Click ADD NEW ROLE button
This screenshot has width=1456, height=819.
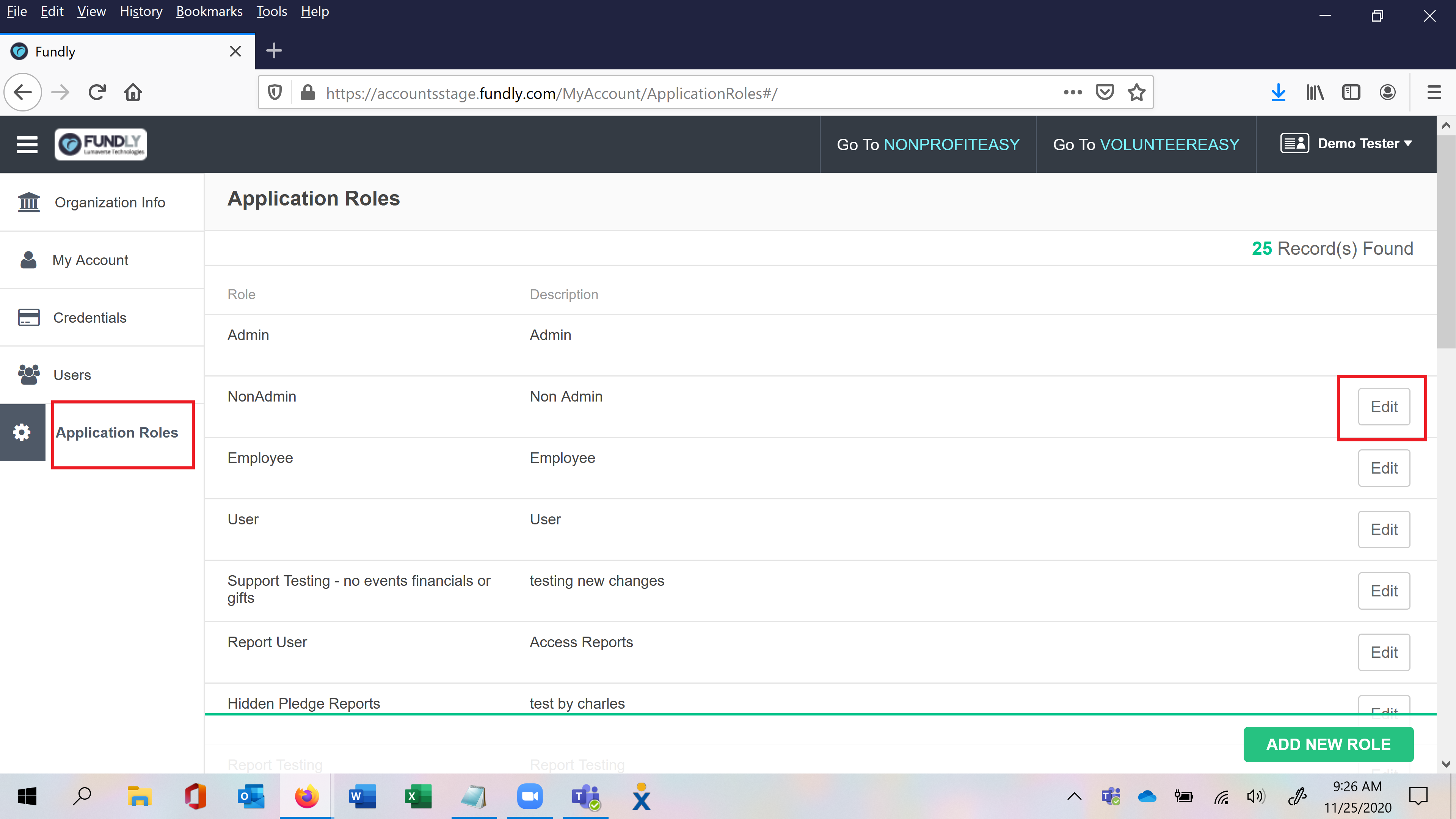[x=1328, y=744]
